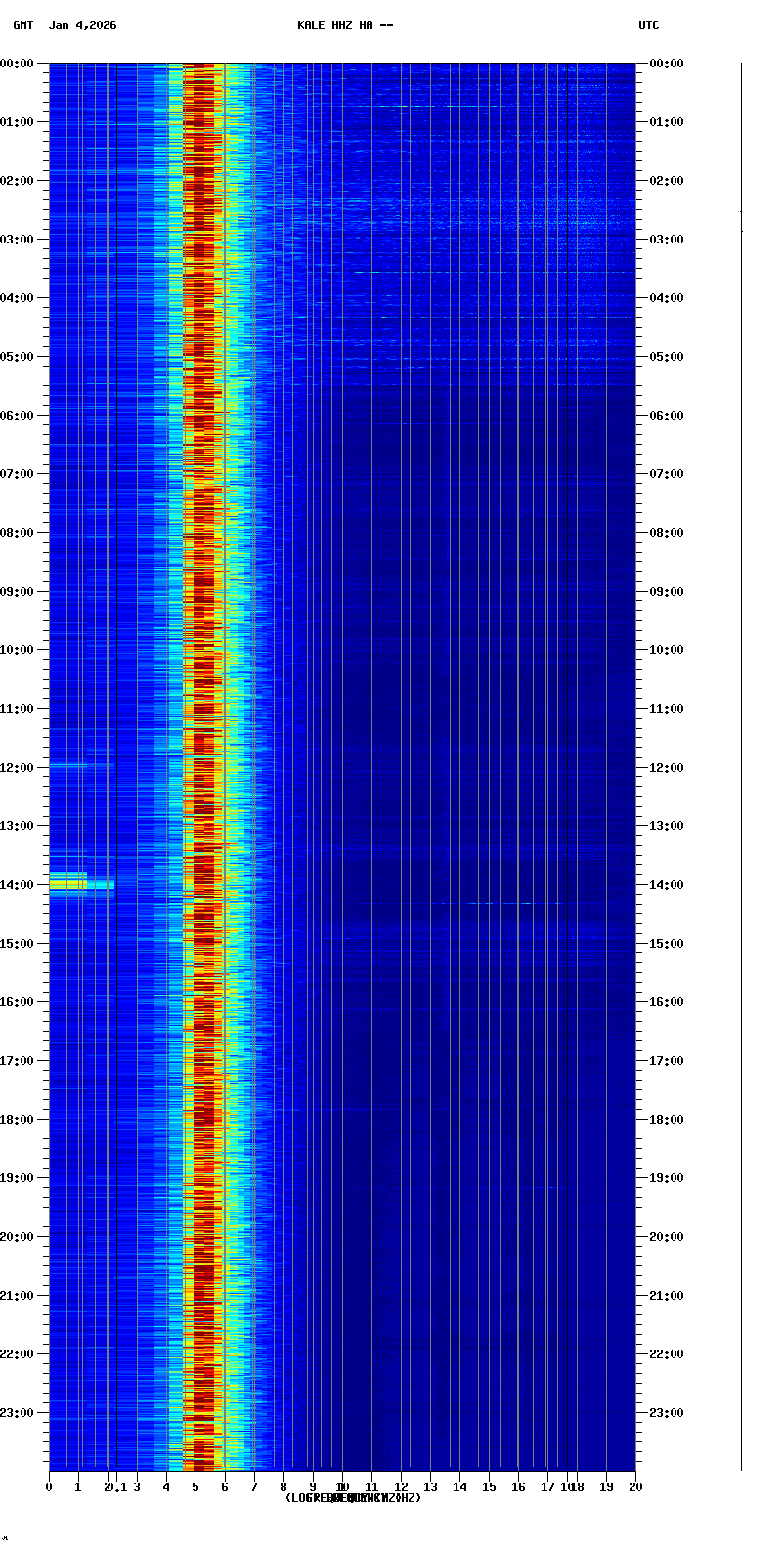Select the 14:00 marker on the left axis
Image resolution: width=784 pixels, height=1549 pixels.
coord(18,885)
